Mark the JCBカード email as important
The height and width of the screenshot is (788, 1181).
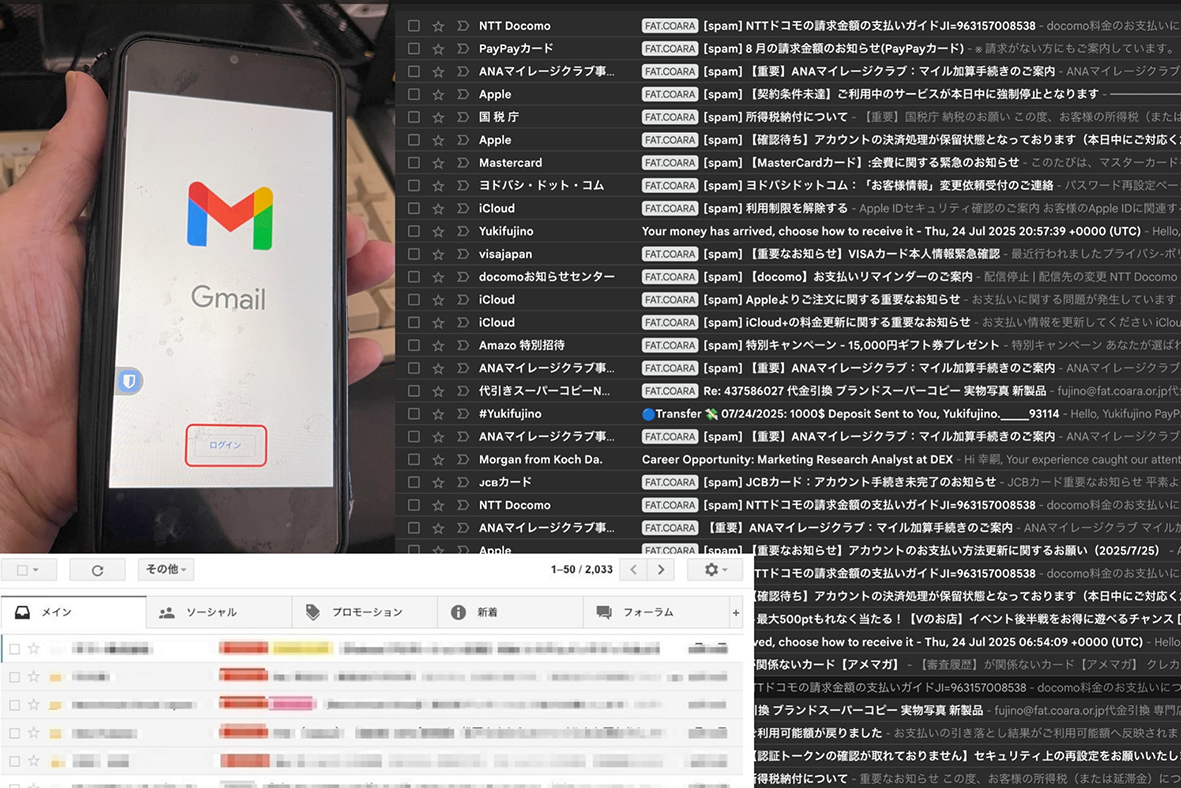click(x=462, y=482)
